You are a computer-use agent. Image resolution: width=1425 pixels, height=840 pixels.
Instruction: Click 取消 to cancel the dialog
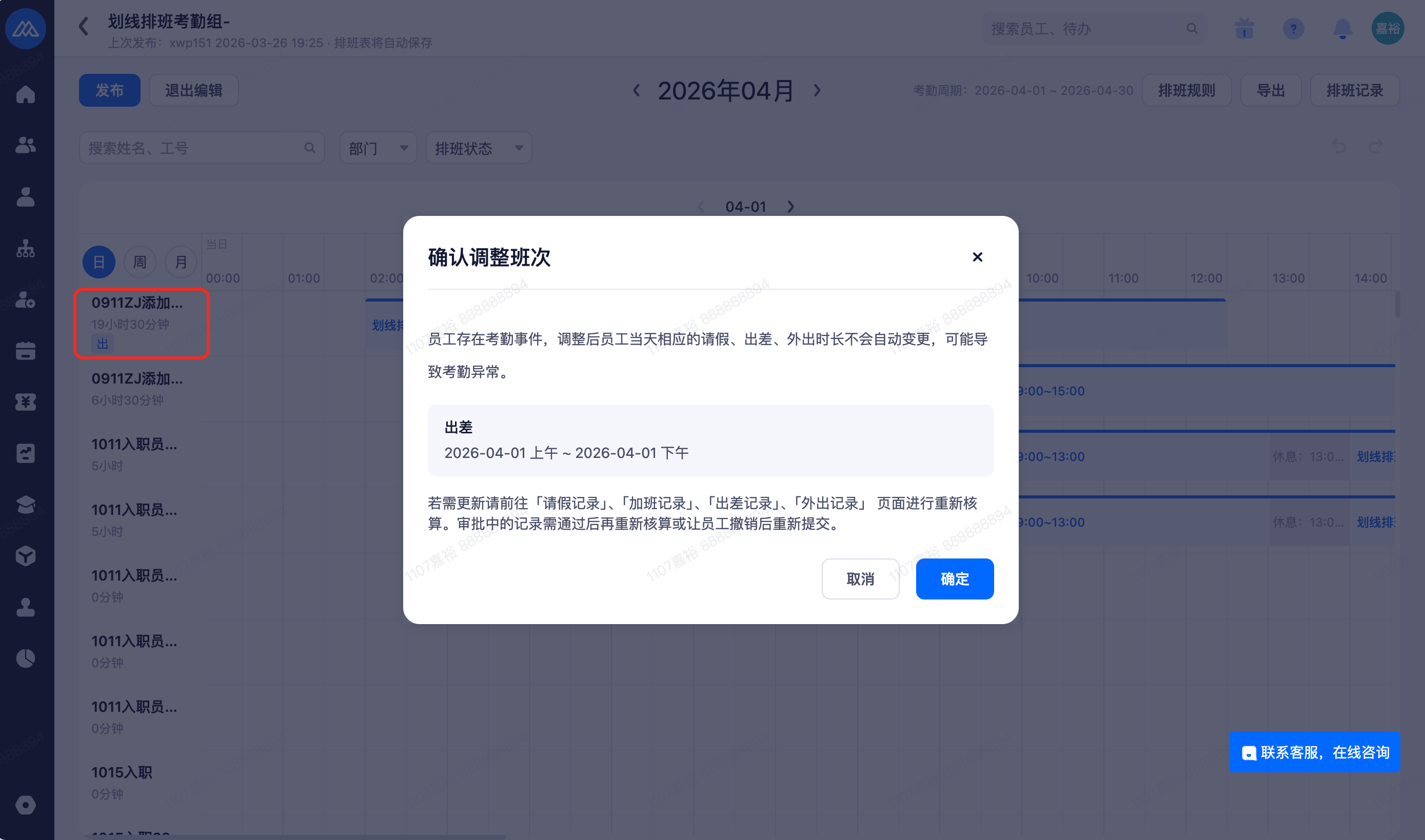pos(860,579)
